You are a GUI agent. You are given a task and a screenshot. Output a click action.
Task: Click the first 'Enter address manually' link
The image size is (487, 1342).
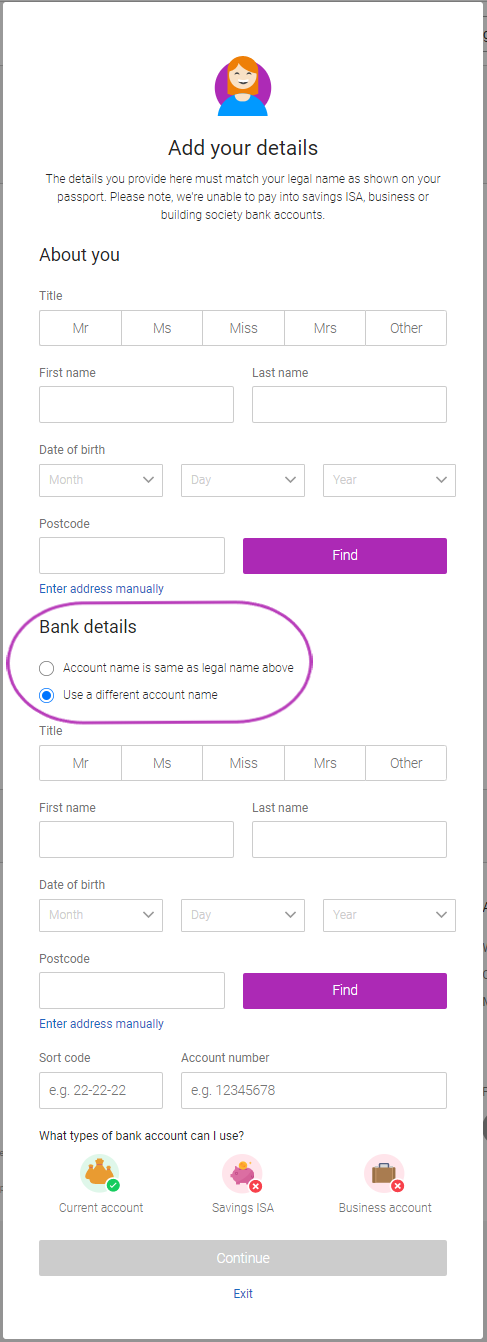pos(101,589)
